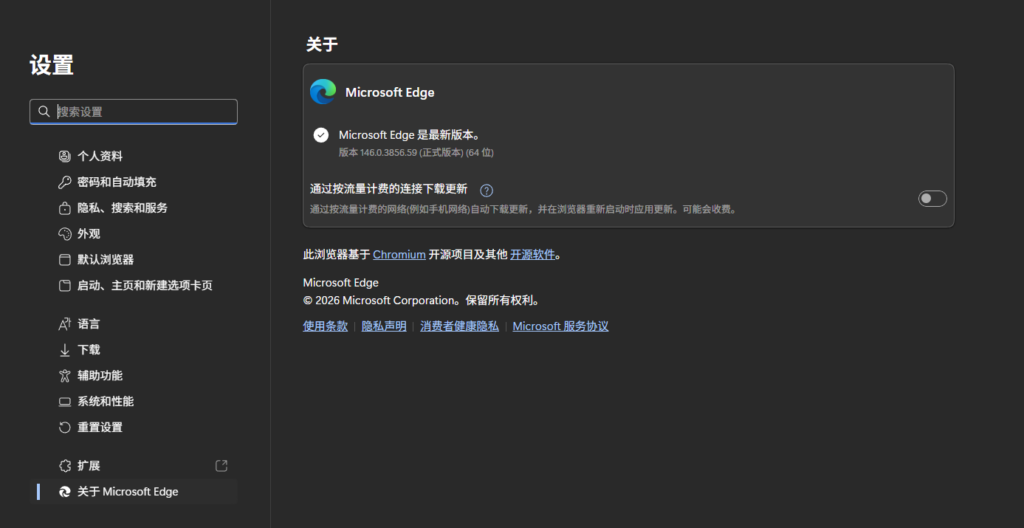The height and width of the screenshot is (528, 1024).
Task: Click the puzzle piece icon beside 扩展
Action: 65,466
